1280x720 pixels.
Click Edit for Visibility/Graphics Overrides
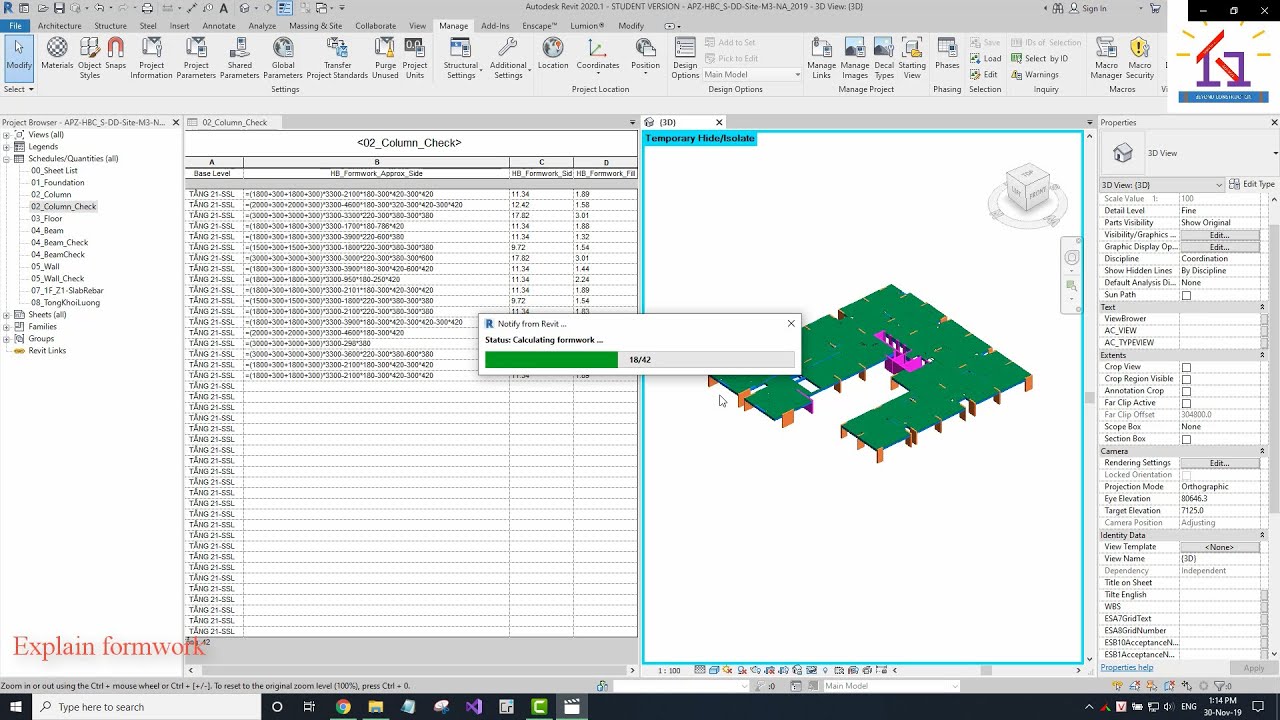click(1219, 235)
